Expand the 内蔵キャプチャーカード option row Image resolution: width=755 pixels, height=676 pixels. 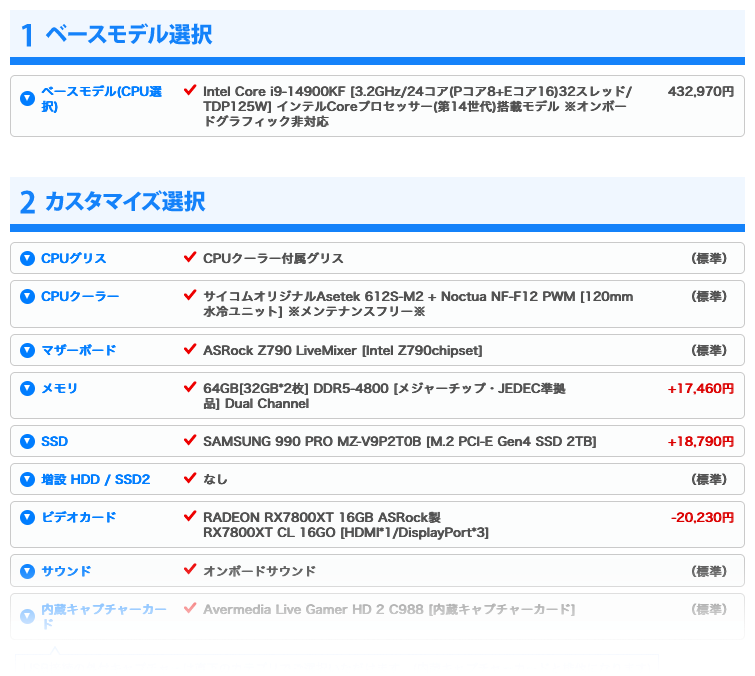coord(377,617)
